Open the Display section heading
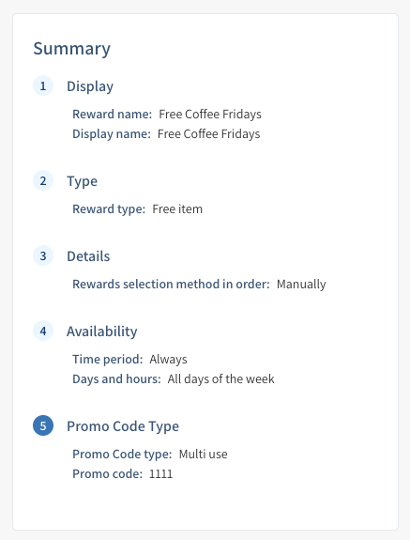The image size is (410, 540). point(90,86)
